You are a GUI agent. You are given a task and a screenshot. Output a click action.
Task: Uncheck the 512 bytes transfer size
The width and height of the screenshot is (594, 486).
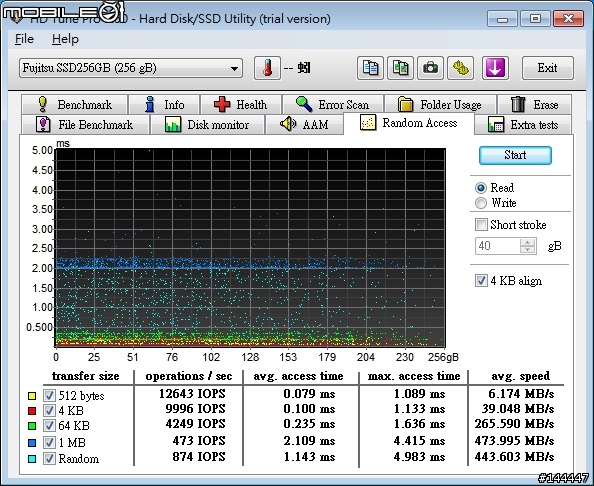49,395
